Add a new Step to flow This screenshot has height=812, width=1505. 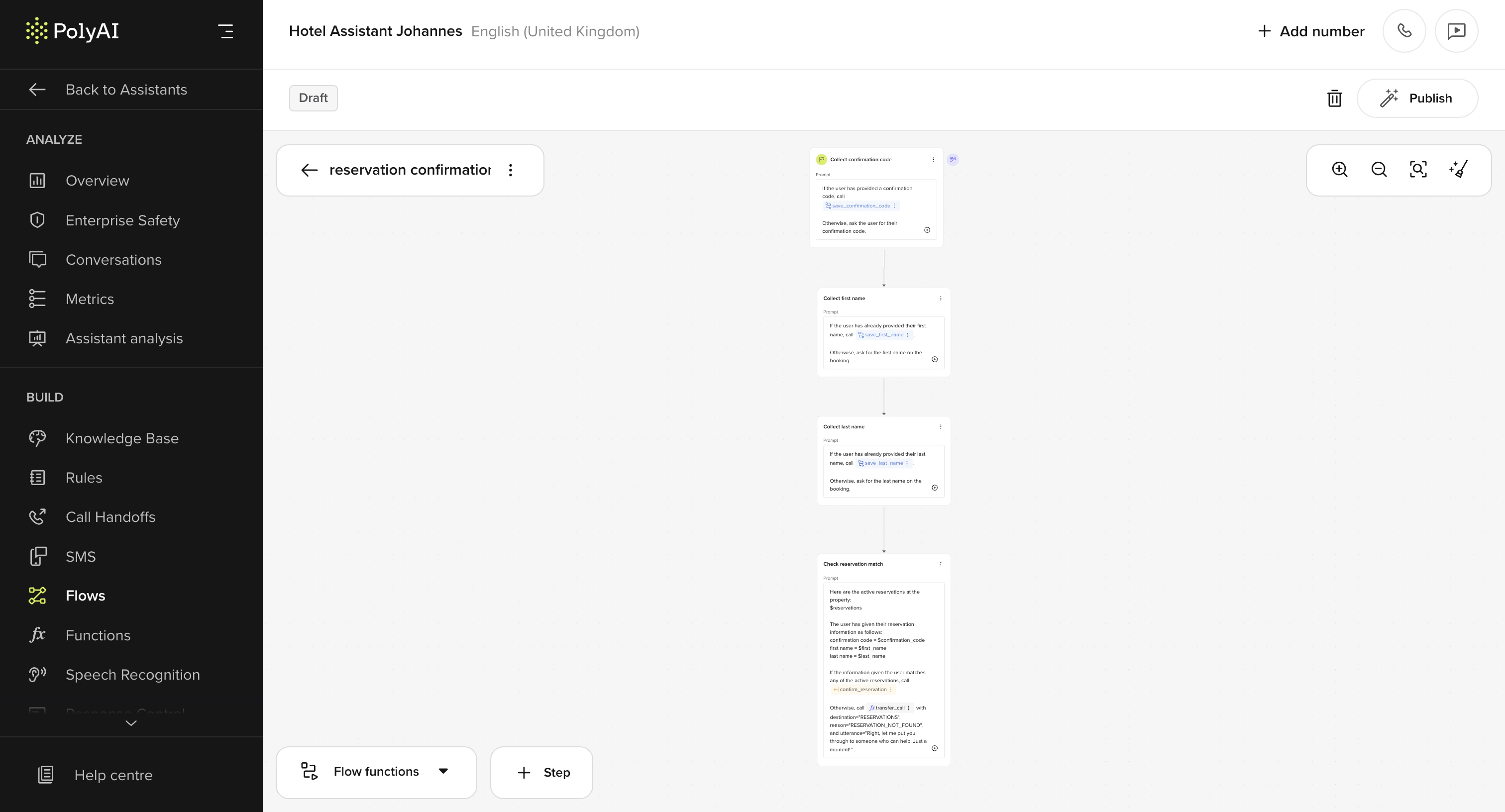coord(541,772)
